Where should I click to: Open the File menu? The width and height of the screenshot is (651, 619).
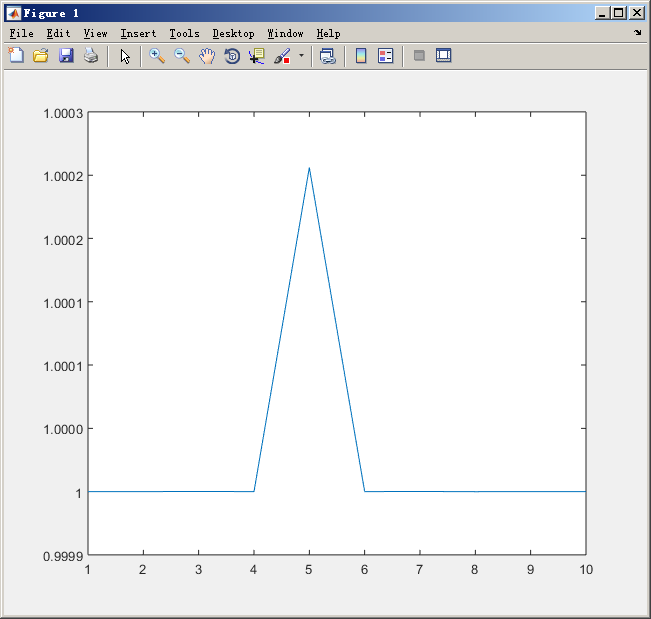coord(22,33)
